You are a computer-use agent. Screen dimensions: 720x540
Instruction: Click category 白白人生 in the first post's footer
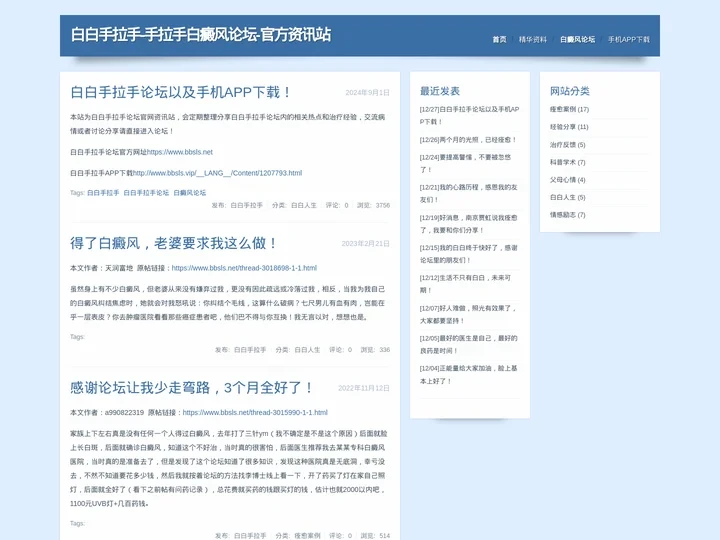(x=304, y=205)
